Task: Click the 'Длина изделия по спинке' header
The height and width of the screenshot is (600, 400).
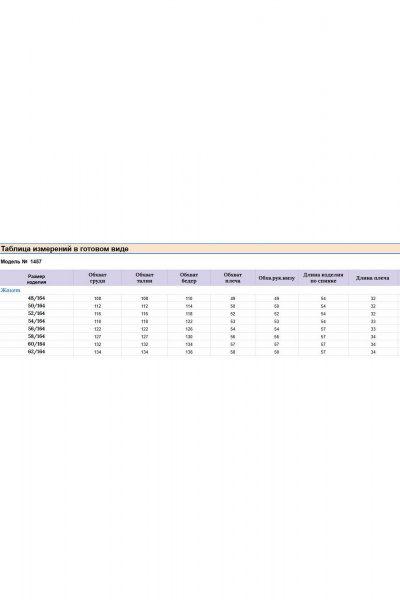Action: click(x=323, y=278)
